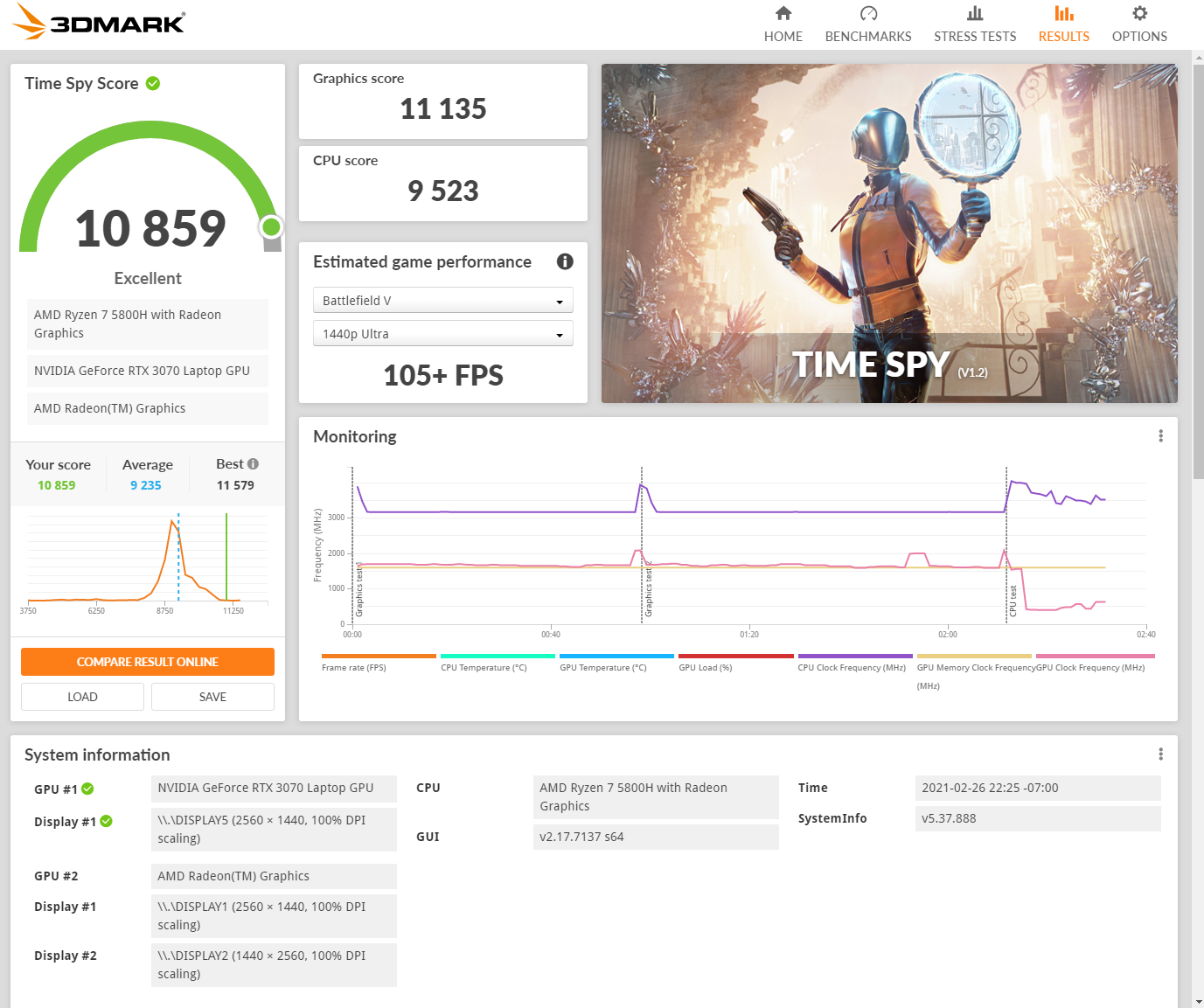Click the green check beside Time Spy Score

153,83
